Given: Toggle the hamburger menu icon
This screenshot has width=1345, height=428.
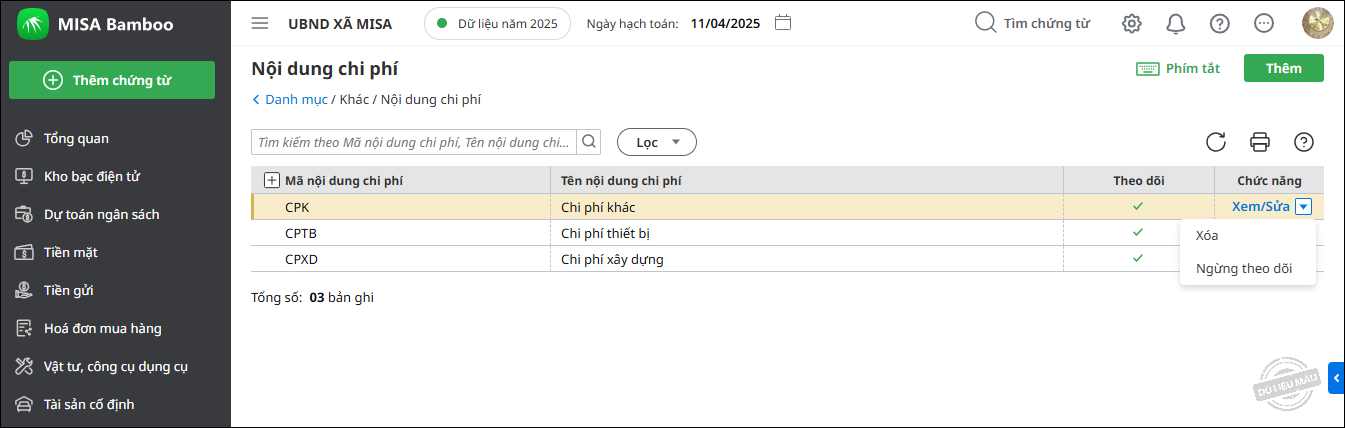Looking at the screenshot, I should [260, 23].
